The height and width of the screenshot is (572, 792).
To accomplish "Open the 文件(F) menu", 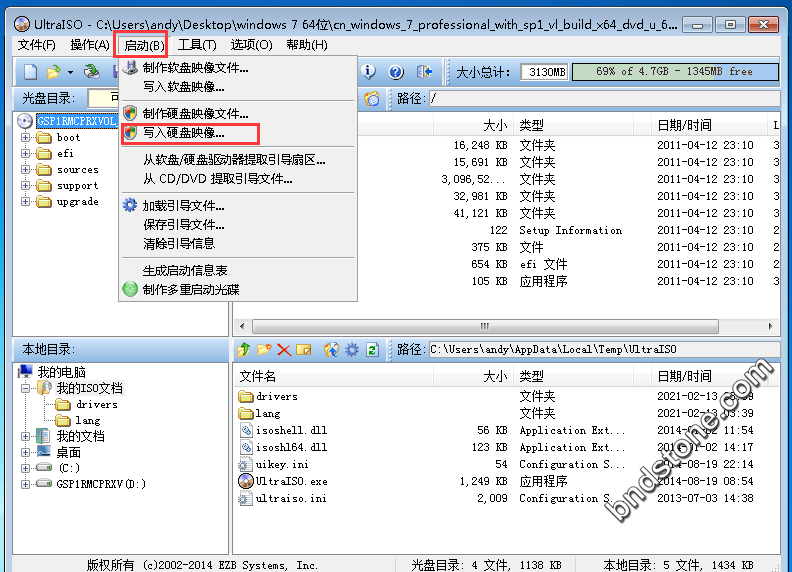I will [36, 45].
